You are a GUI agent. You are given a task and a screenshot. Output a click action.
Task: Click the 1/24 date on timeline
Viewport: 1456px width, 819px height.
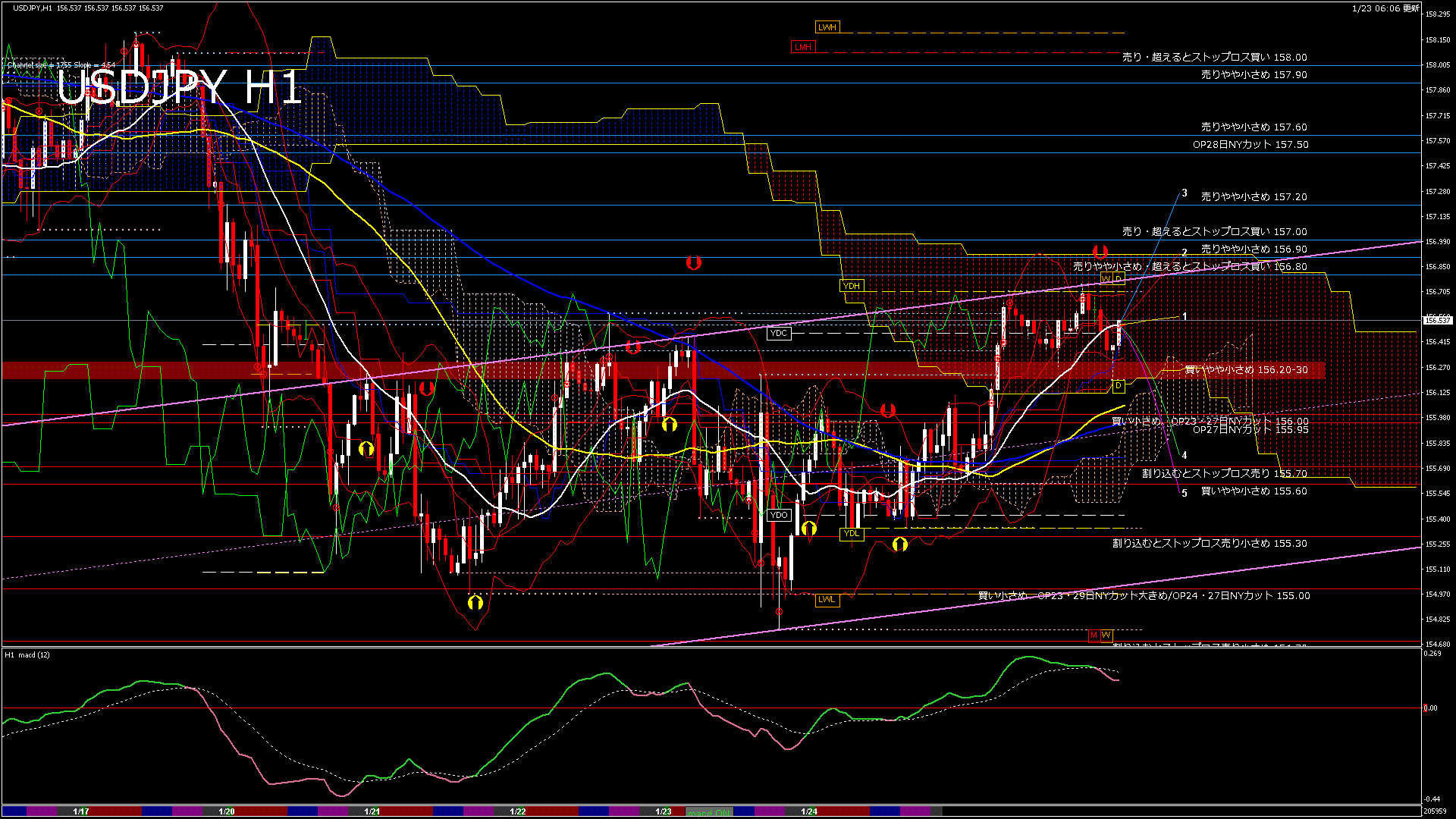pos(809,811)
